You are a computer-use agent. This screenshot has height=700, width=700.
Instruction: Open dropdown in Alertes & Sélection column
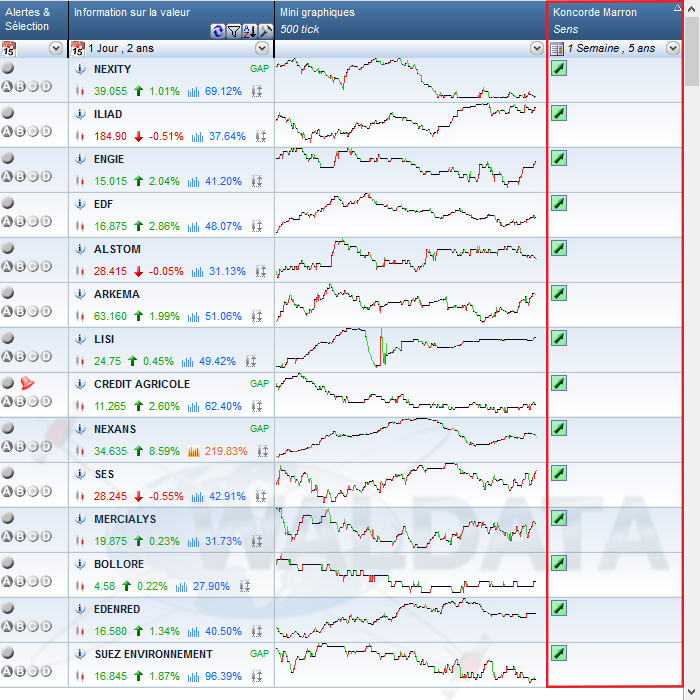pyautogui.click(x=56, y=48)
